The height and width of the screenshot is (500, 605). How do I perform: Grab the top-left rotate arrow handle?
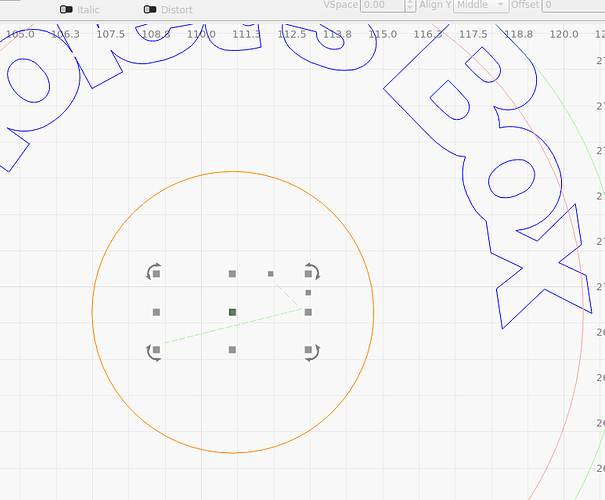pos(154,272)
